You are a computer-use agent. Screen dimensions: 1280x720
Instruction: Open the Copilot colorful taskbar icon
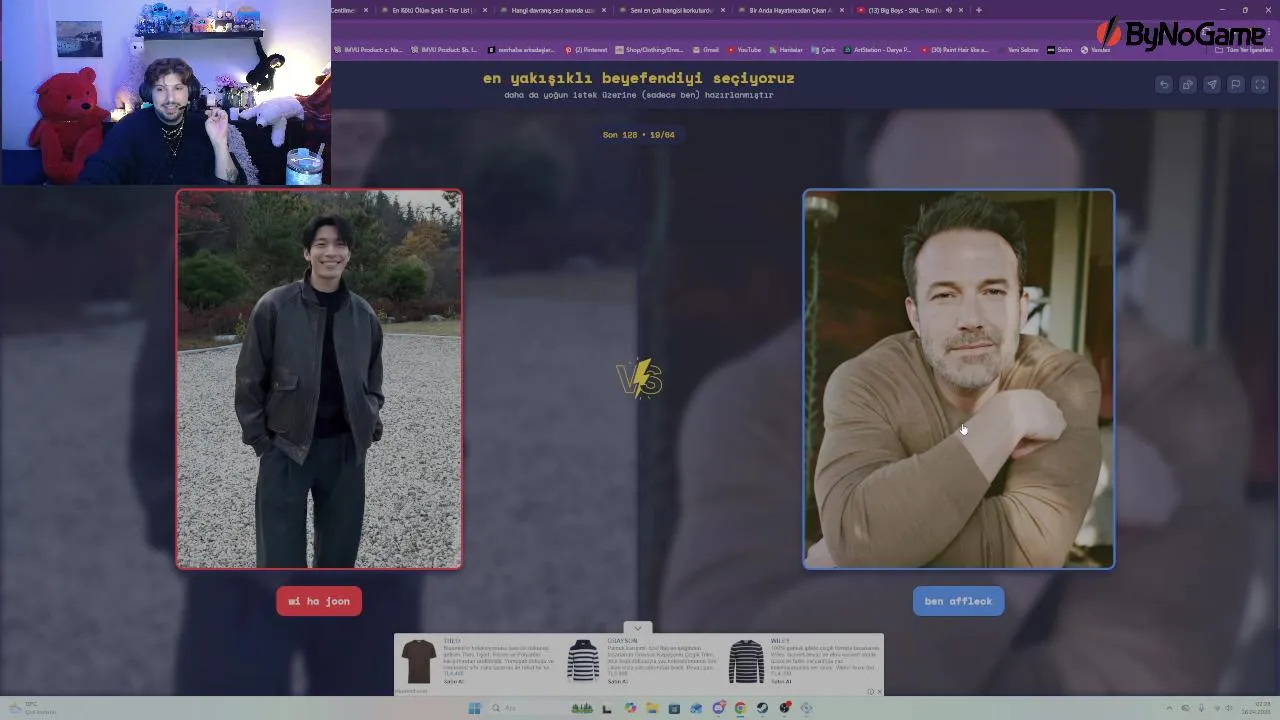[630, 708]
